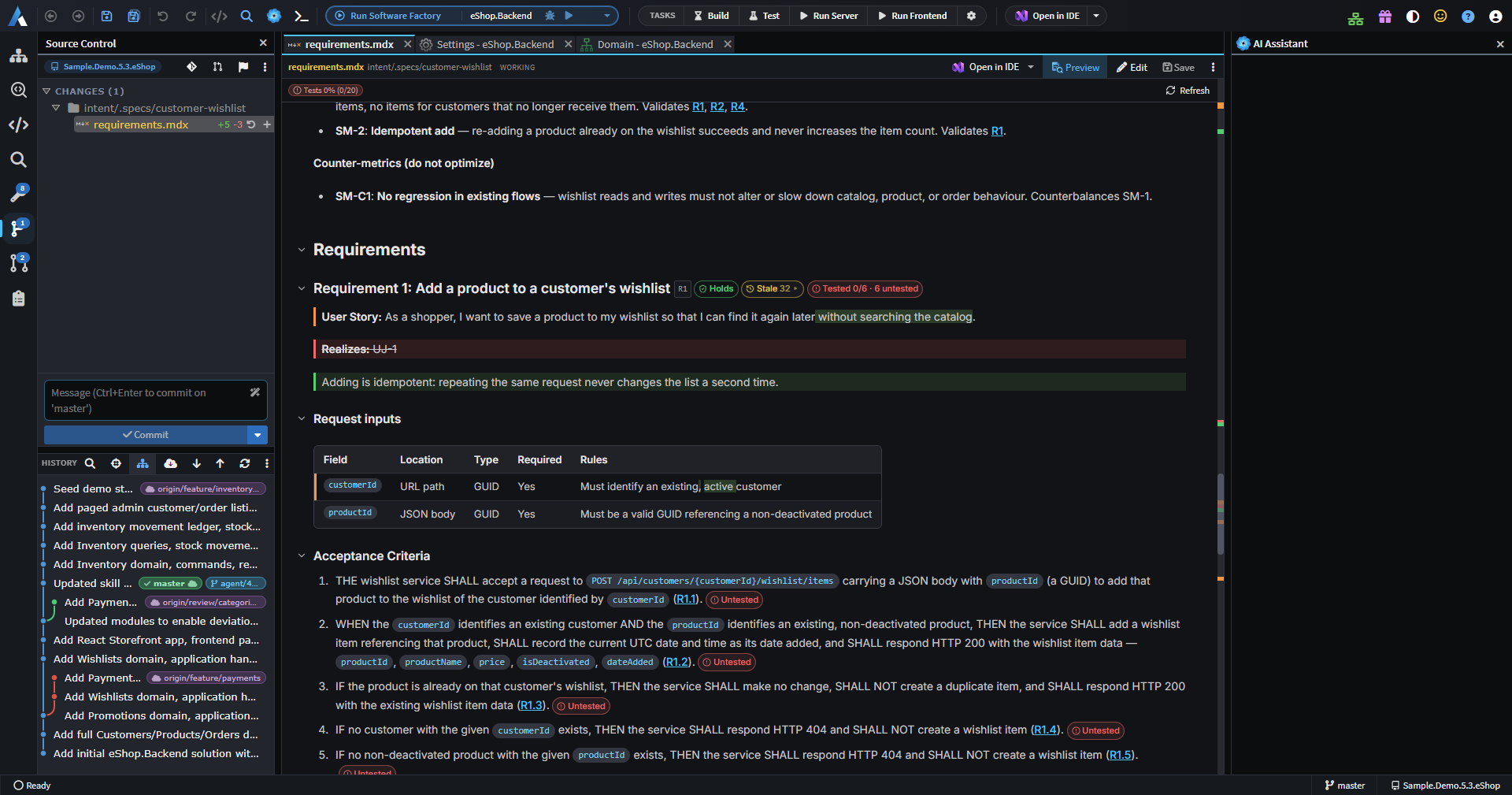Collapse the Acceptance Criteria section
The image size is (1512, 795).
tap(301, 556)
